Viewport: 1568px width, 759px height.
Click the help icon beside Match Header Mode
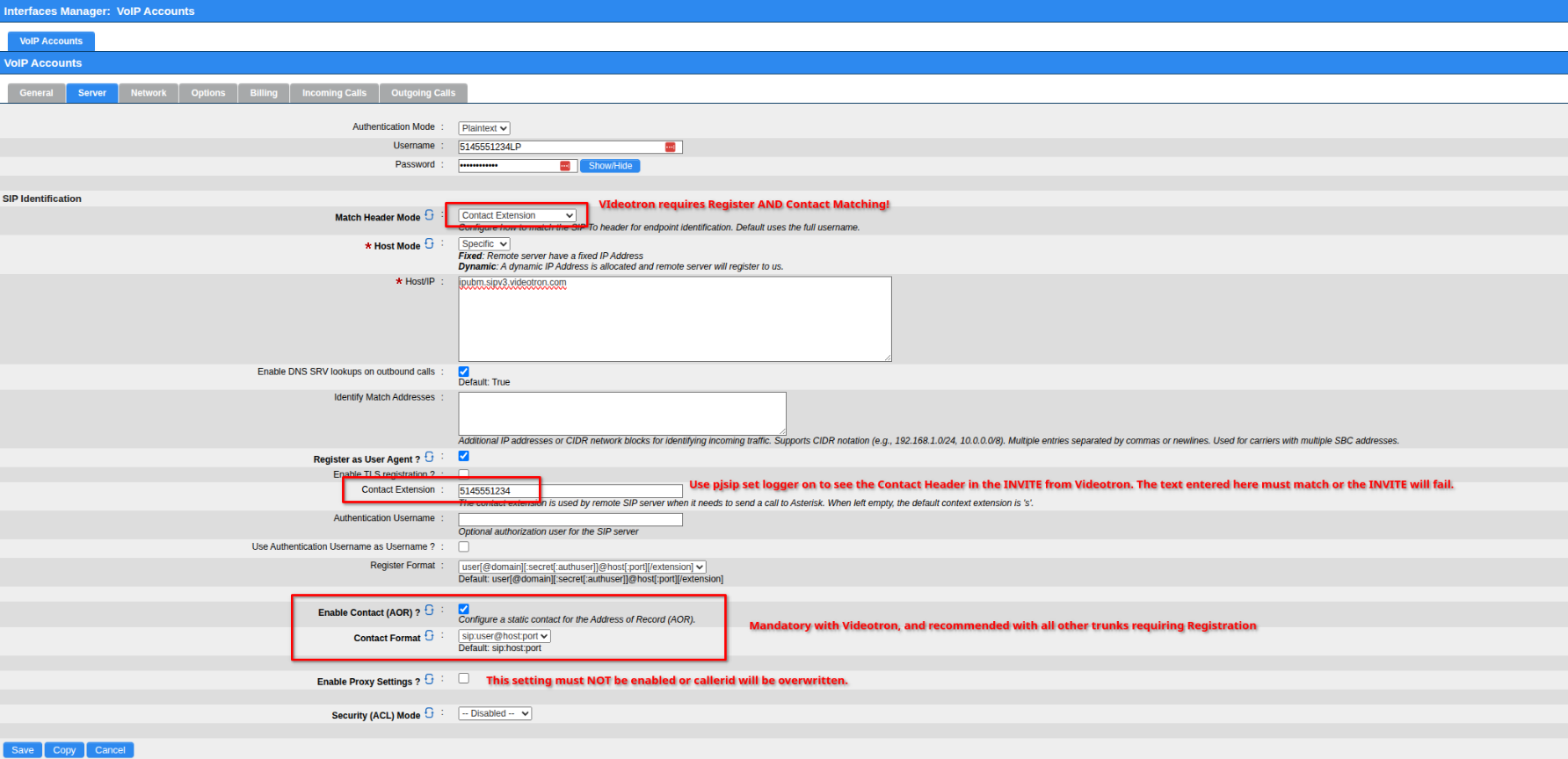[429, 215]
